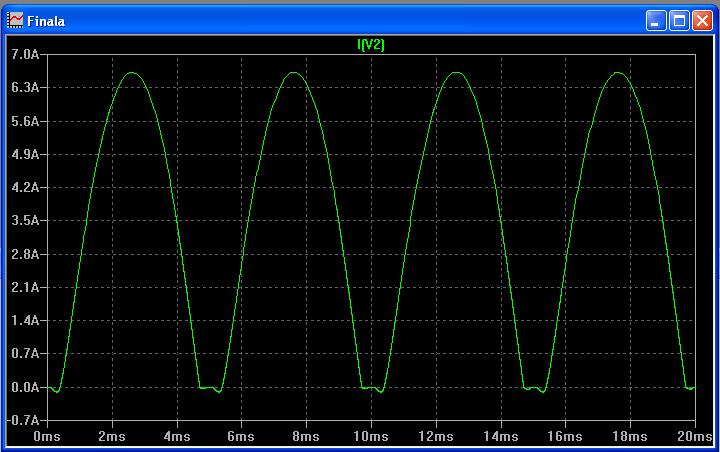Click the 4ms time axis label
The width and height of the screenshot is (720, 452).
(x=177, y=436)
